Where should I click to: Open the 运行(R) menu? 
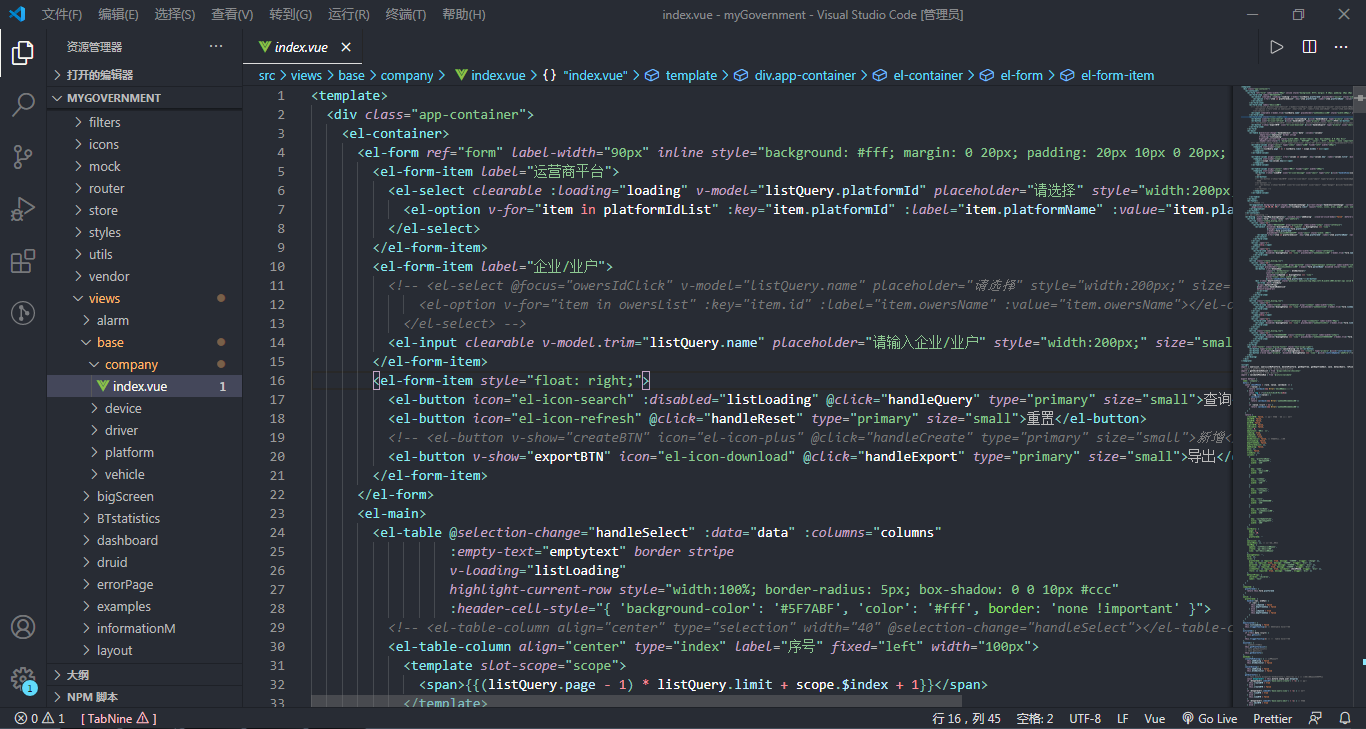coord(348,14)
